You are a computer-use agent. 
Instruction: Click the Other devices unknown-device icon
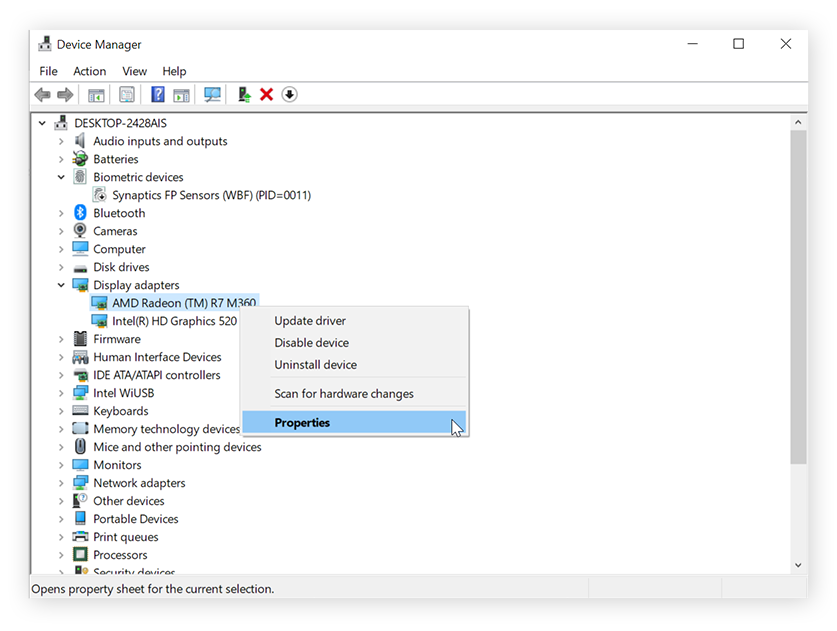pyautogui.click(x=80, y=500)
